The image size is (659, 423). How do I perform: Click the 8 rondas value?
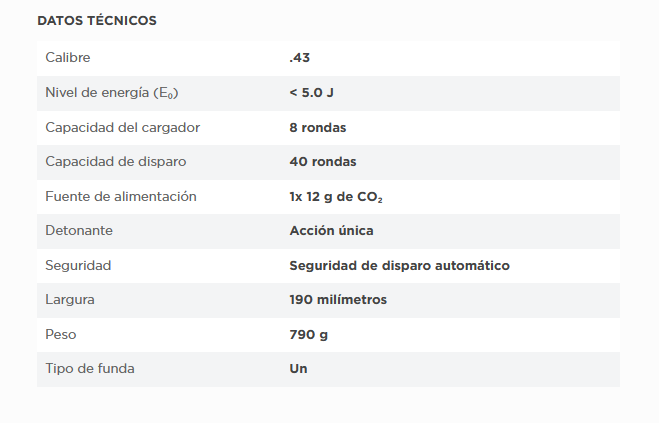tap(318, 127)
